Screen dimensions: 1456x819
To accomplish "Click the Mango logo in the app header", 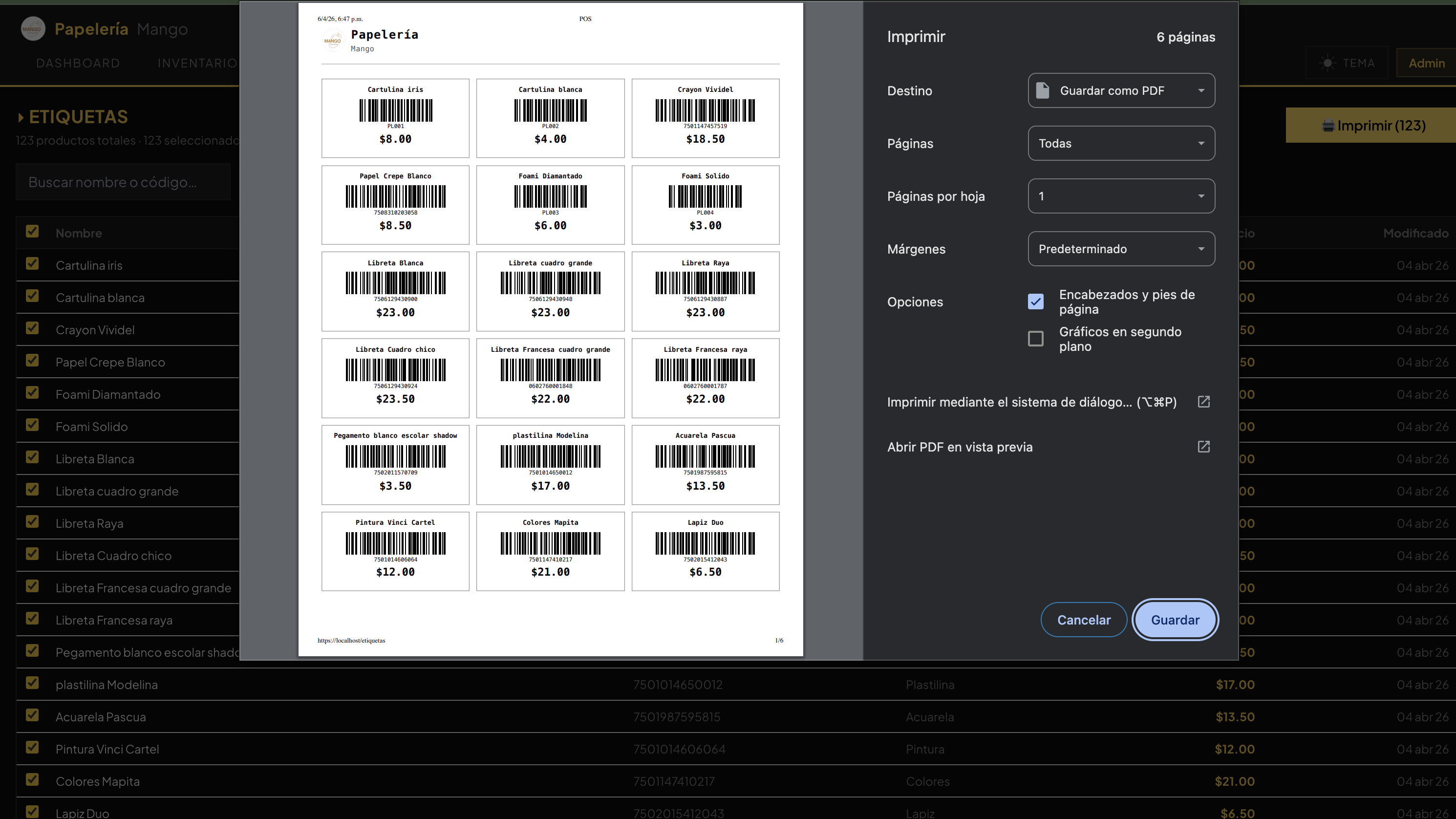I will [x=33, y=29].
